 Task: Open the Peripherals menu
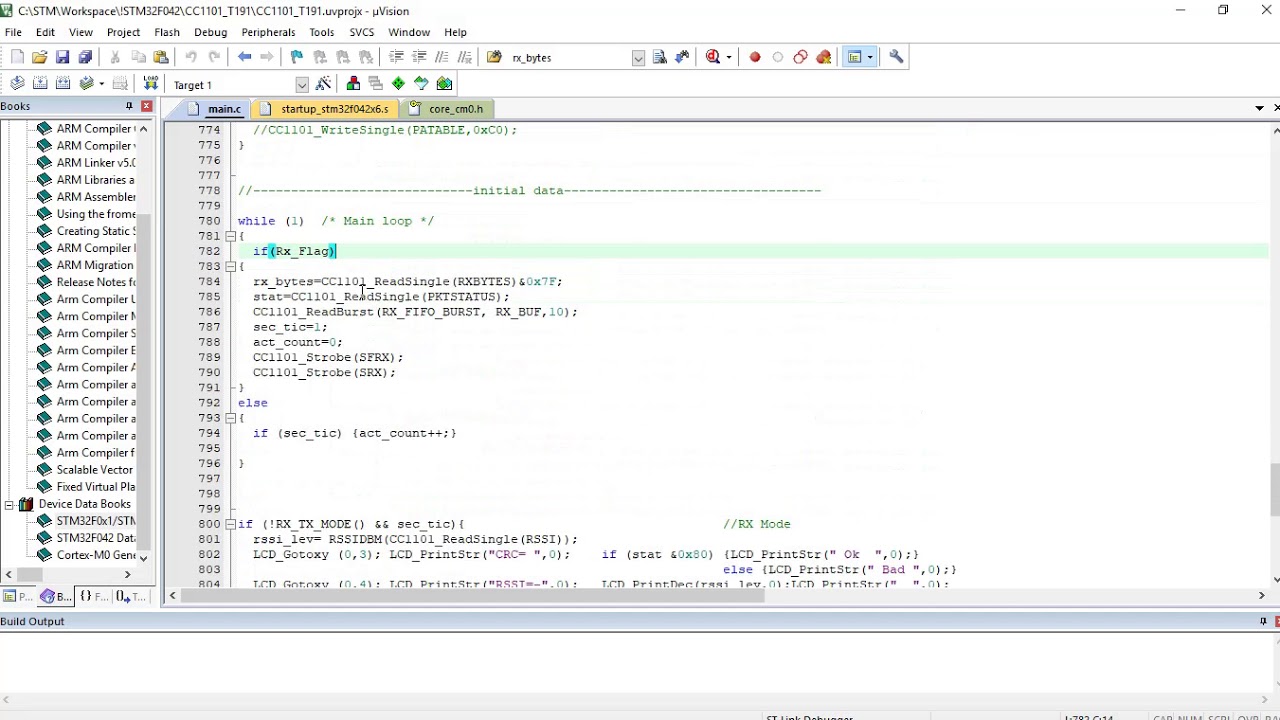(x=268, y=32)
